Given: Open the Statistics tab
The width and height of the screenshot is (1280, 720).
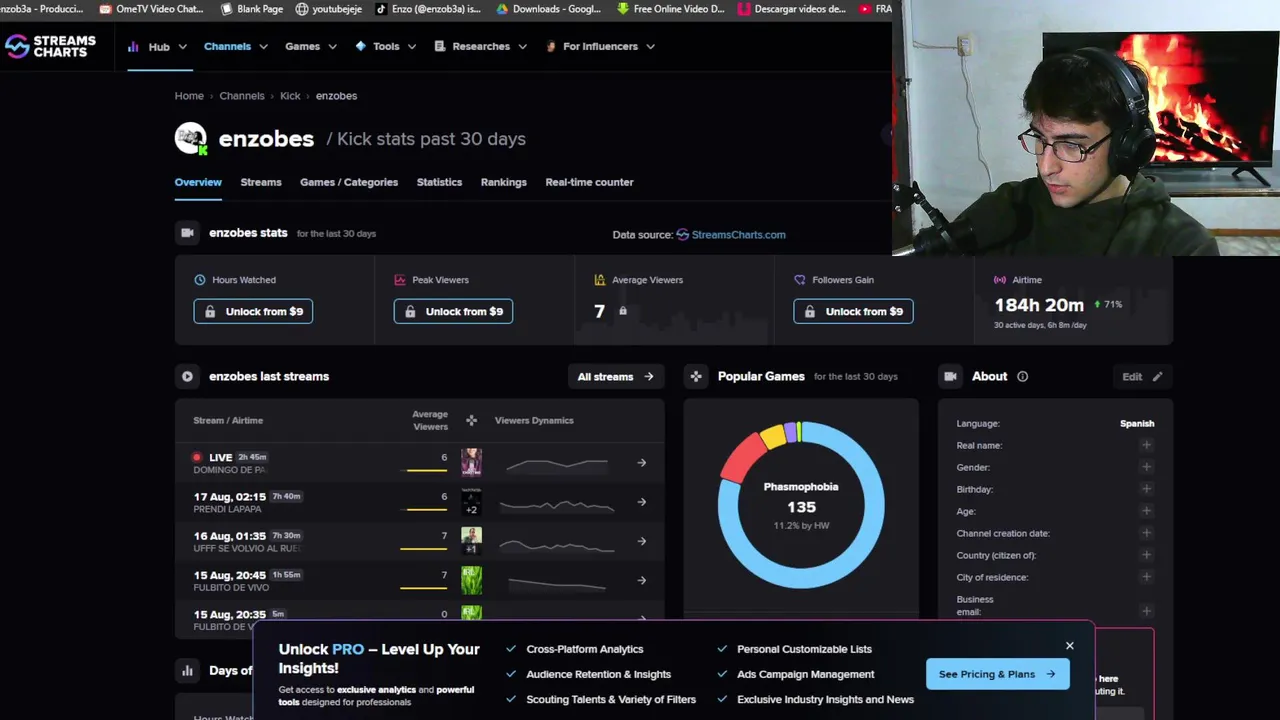Looking at the screenshot, I should 439,182.
